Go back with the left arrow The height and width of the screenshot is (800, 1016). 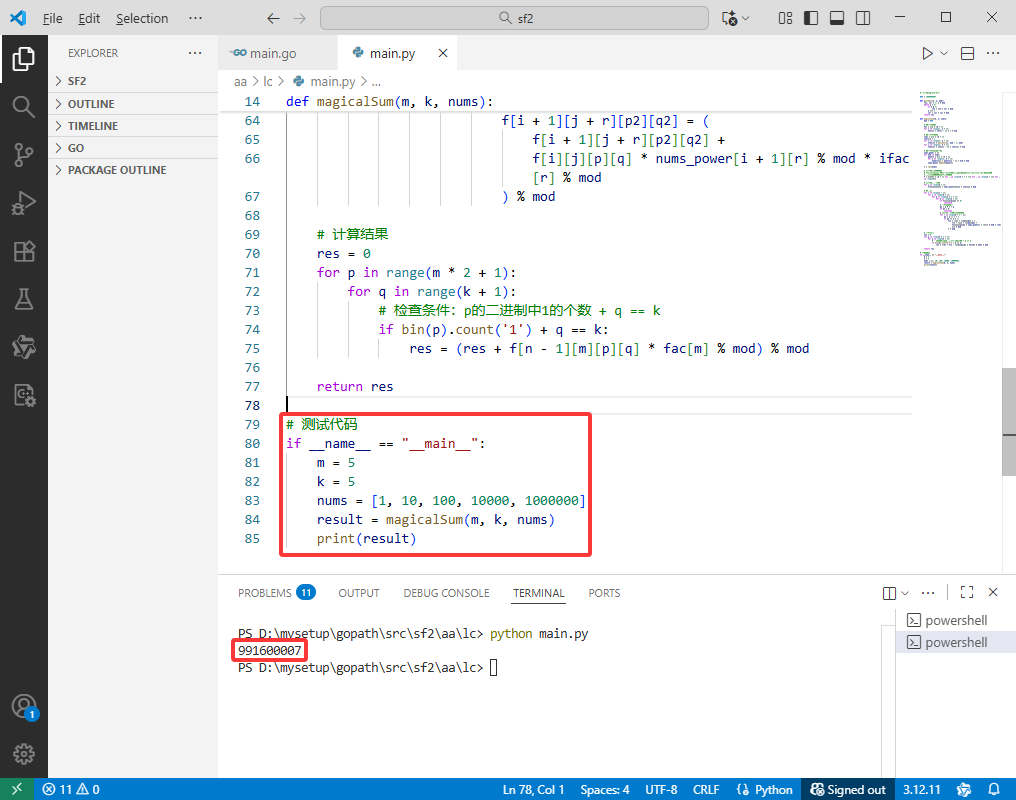click(x=273, y=18)
